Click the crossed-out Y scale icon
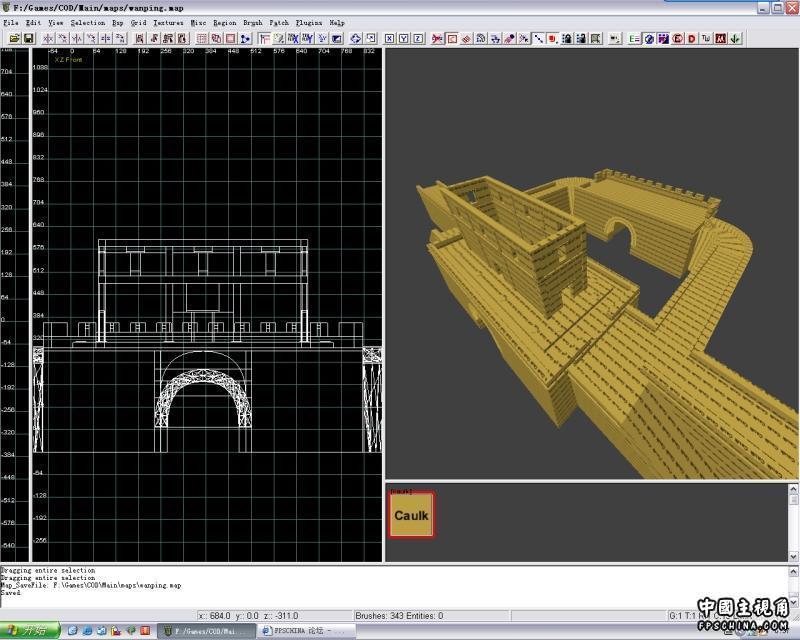Screen dimensions: 800x640 [x=307, y=38]
